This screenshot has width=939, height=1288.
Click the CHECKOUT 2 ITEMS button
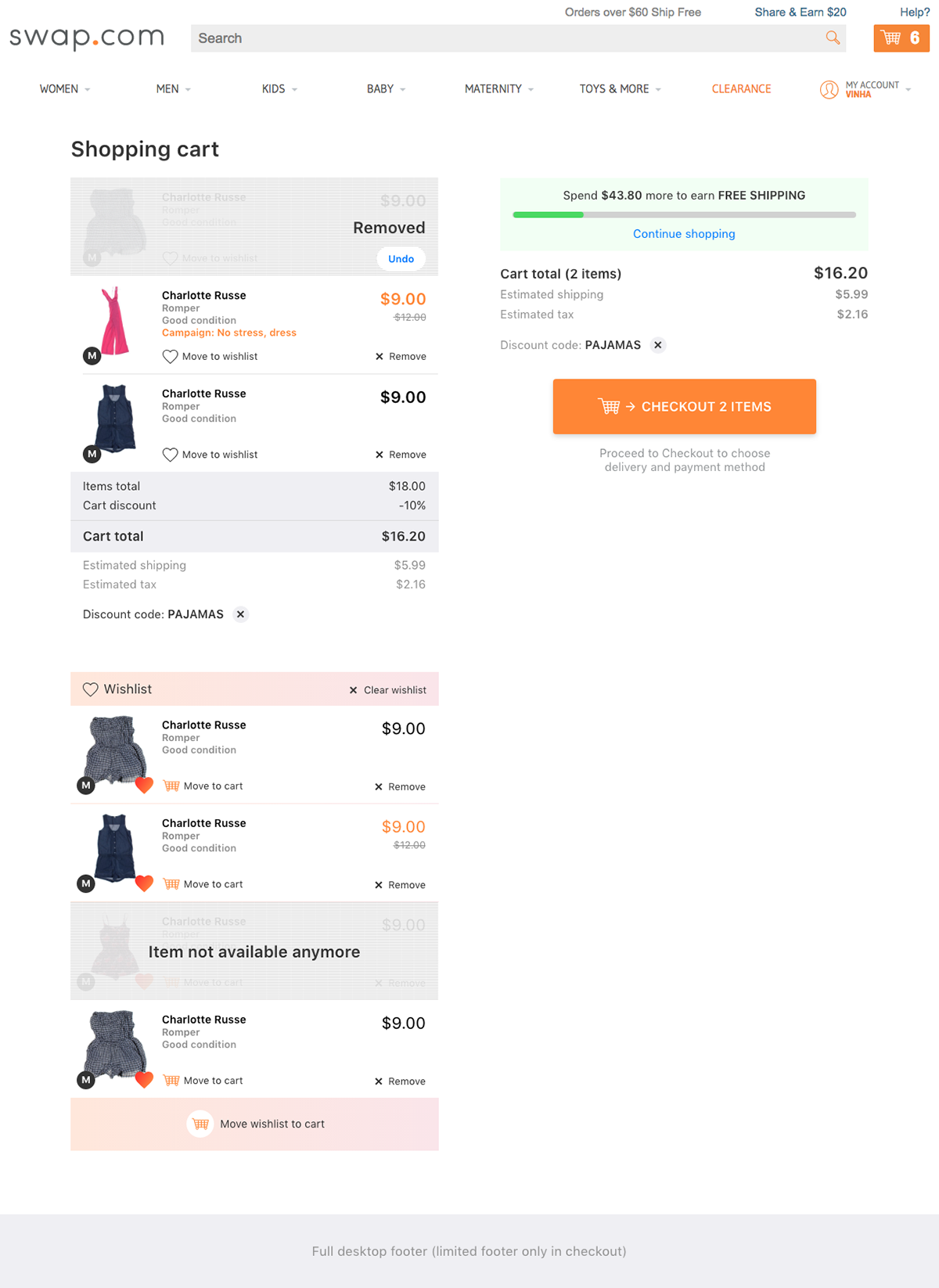click(x=685, y=407)
